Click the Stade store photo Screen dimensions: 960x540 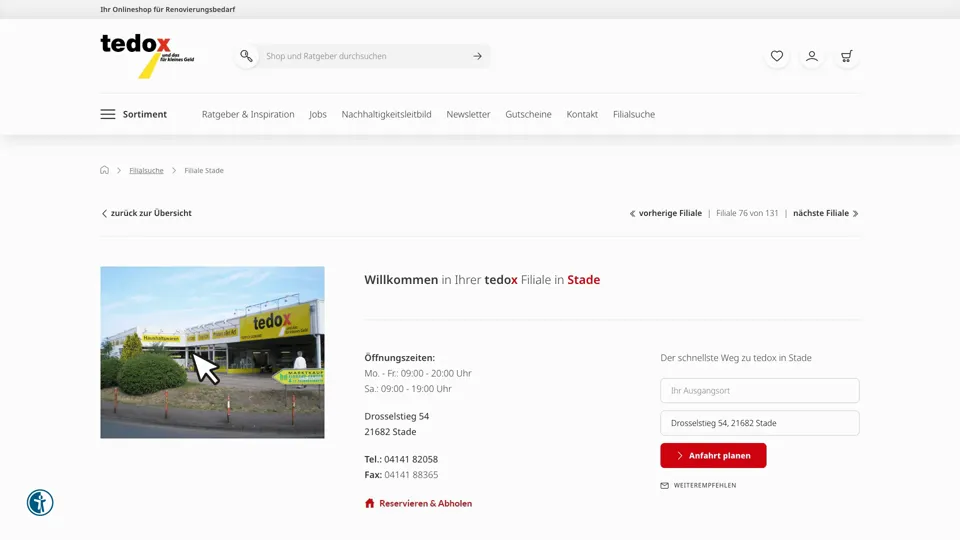[212, 352]
